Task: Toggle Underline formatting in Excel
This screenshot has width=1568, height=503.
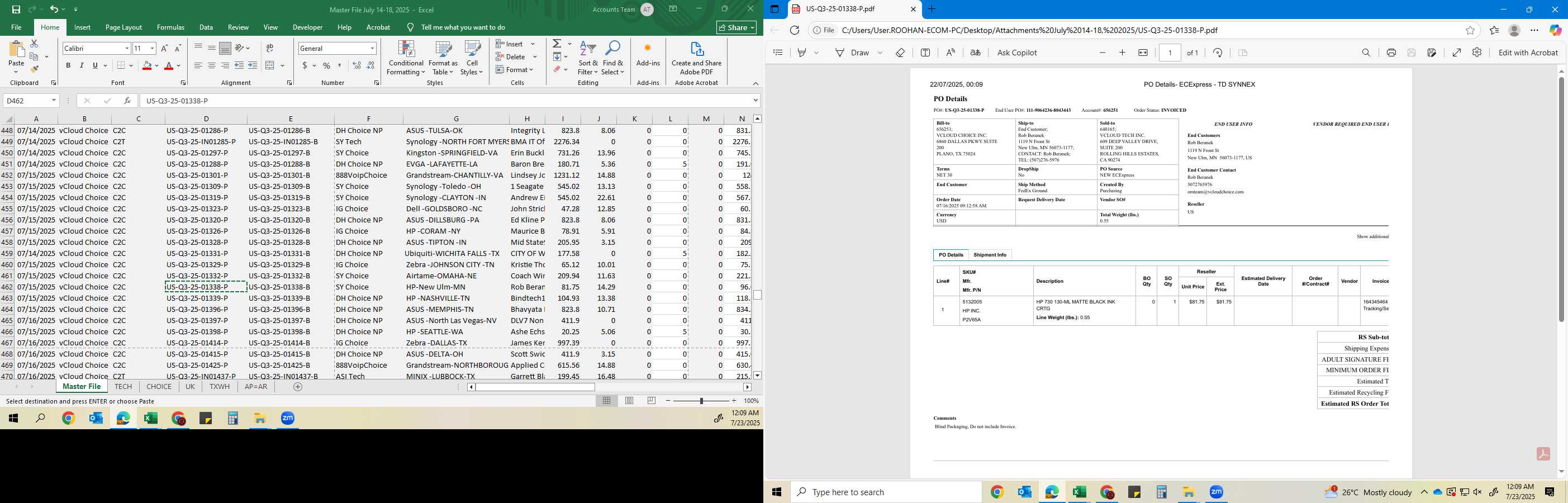Action: click(x=95, y=66)
